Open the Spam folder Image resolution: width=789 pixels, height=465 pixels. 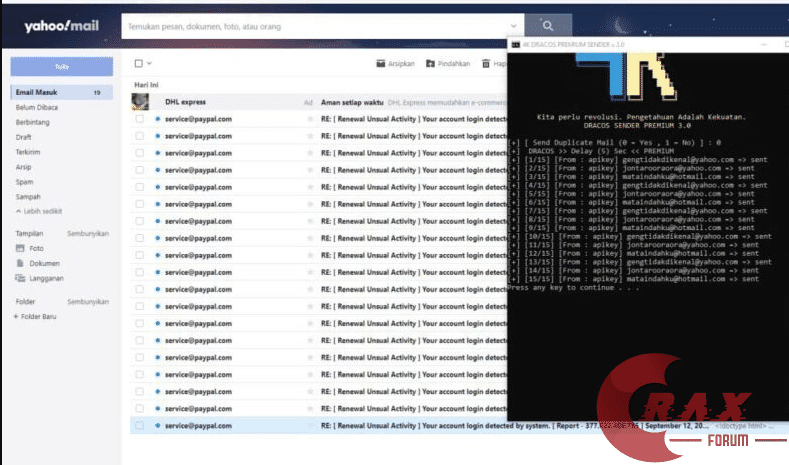(24, 182)
